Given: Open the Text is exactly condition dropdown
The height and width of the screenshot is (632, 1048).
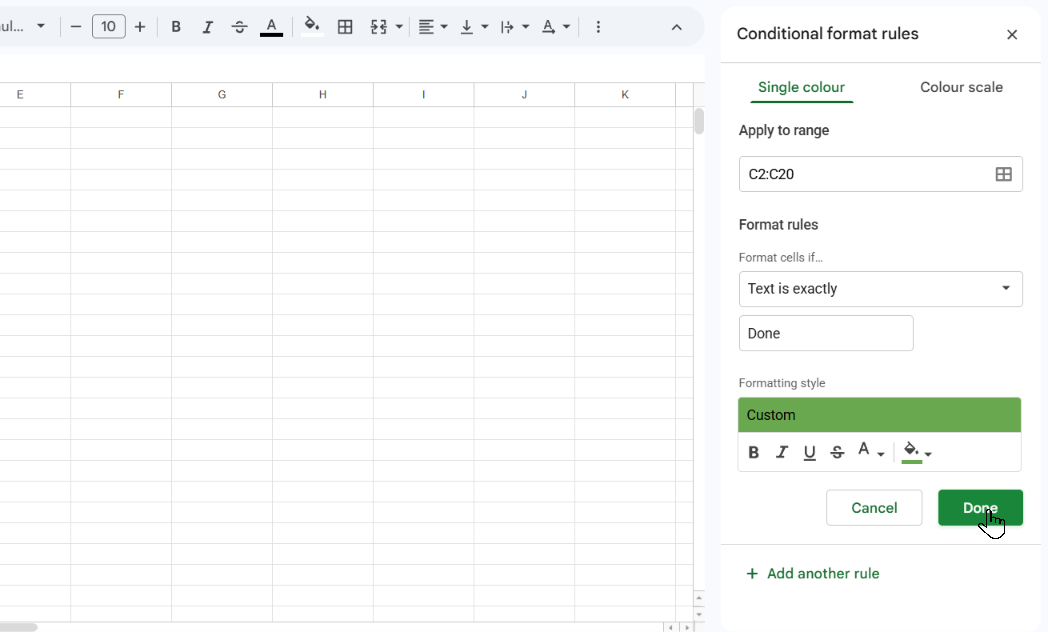Looking at the screenshot, I should 880,289.
